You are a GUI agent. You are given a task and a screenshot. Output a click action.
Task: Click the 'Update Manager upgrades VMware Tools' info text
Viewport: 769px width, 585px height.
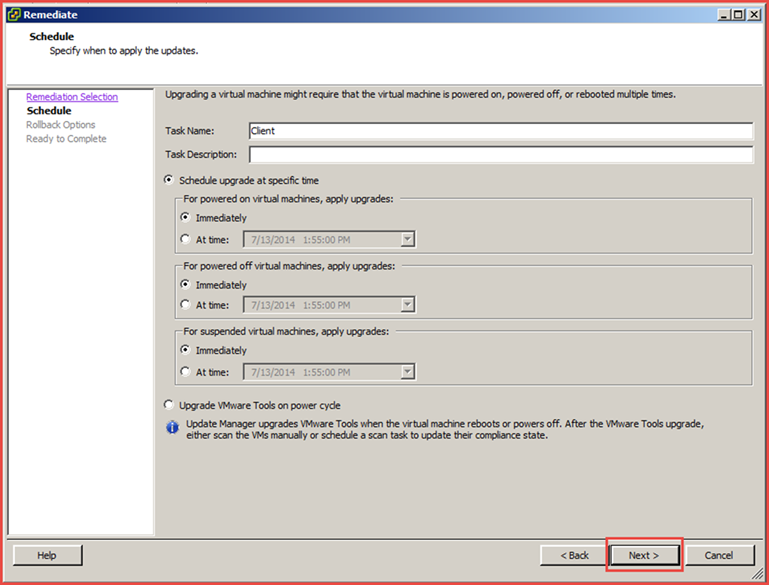pos(445,429)
